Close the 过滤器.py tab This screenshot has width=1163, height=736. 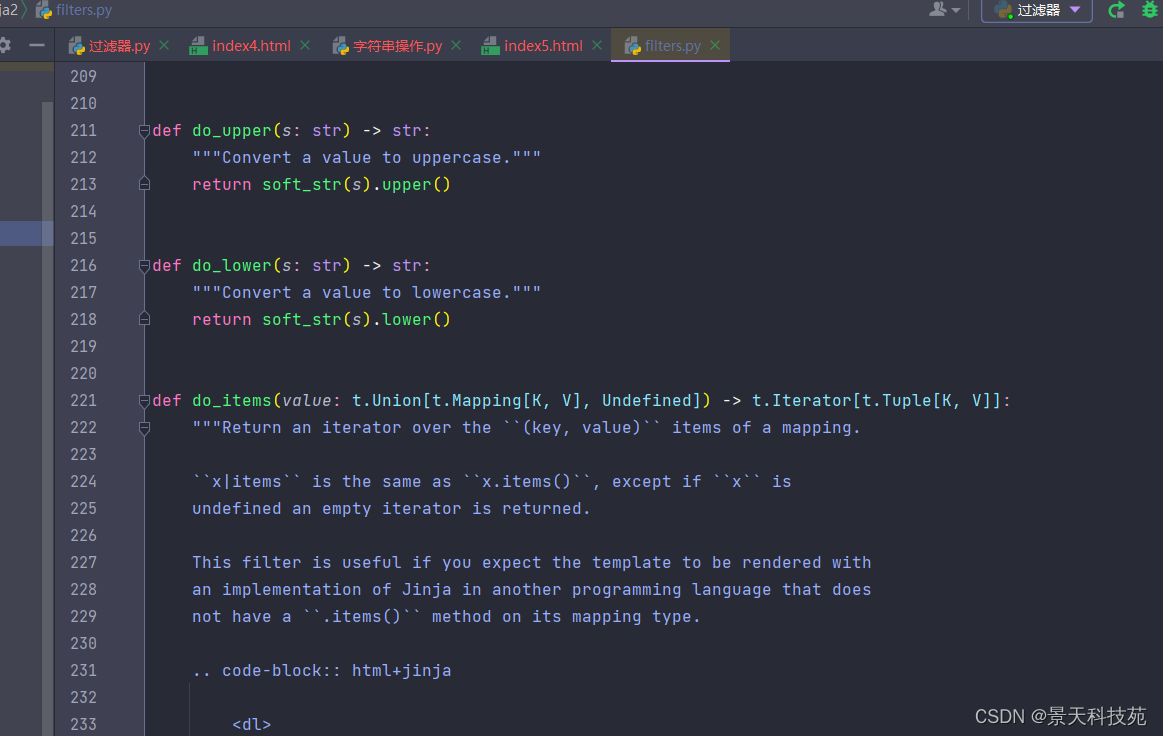click(165, 46)
